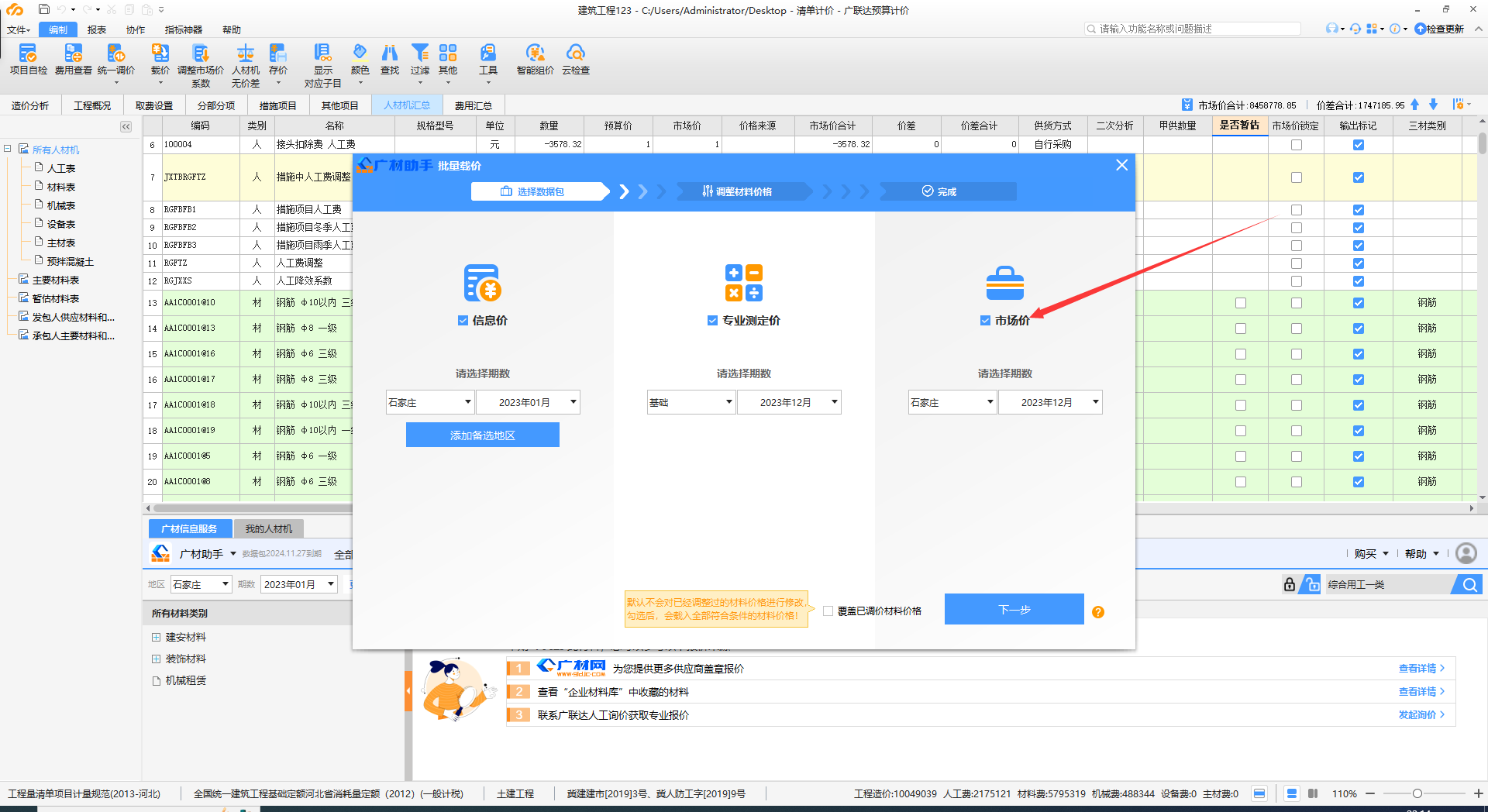
Task: Check 市场价锁定 box in row 100004
Action: click(1297, 145)
